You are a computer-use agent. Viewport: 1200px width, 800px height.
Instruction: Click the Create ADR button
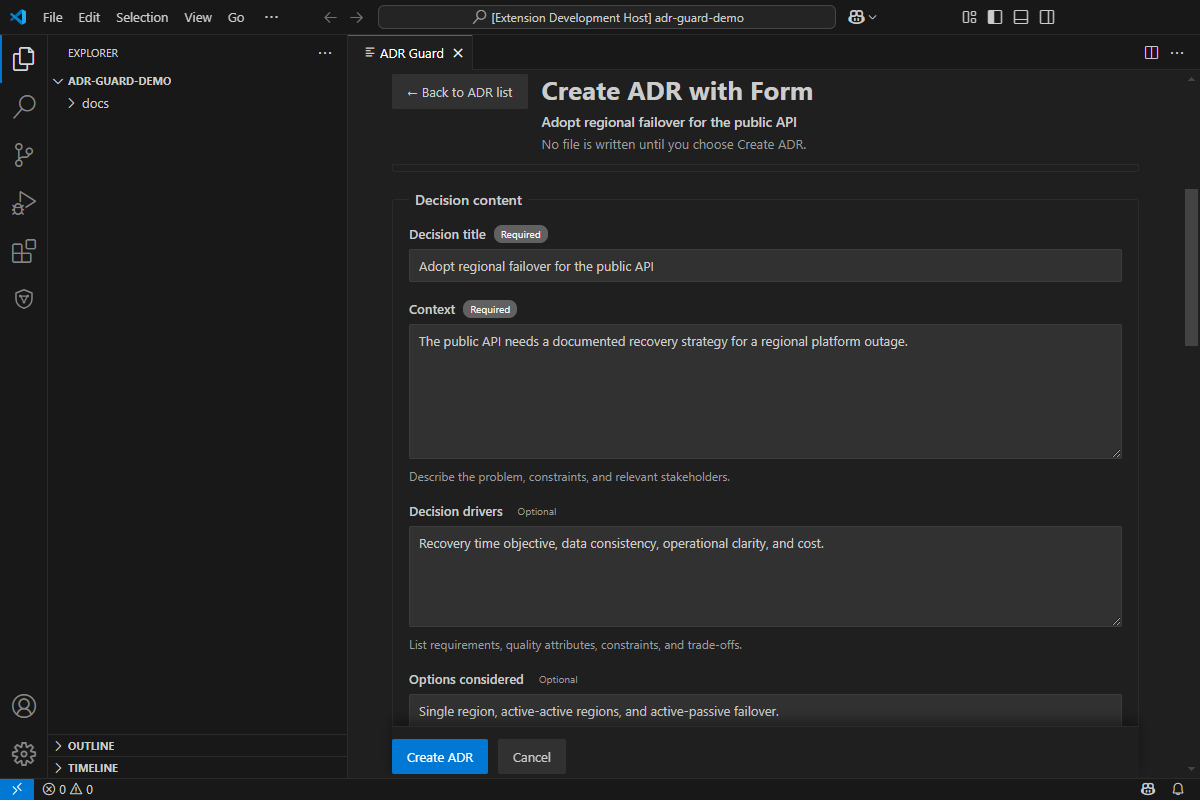coord(440,757)
